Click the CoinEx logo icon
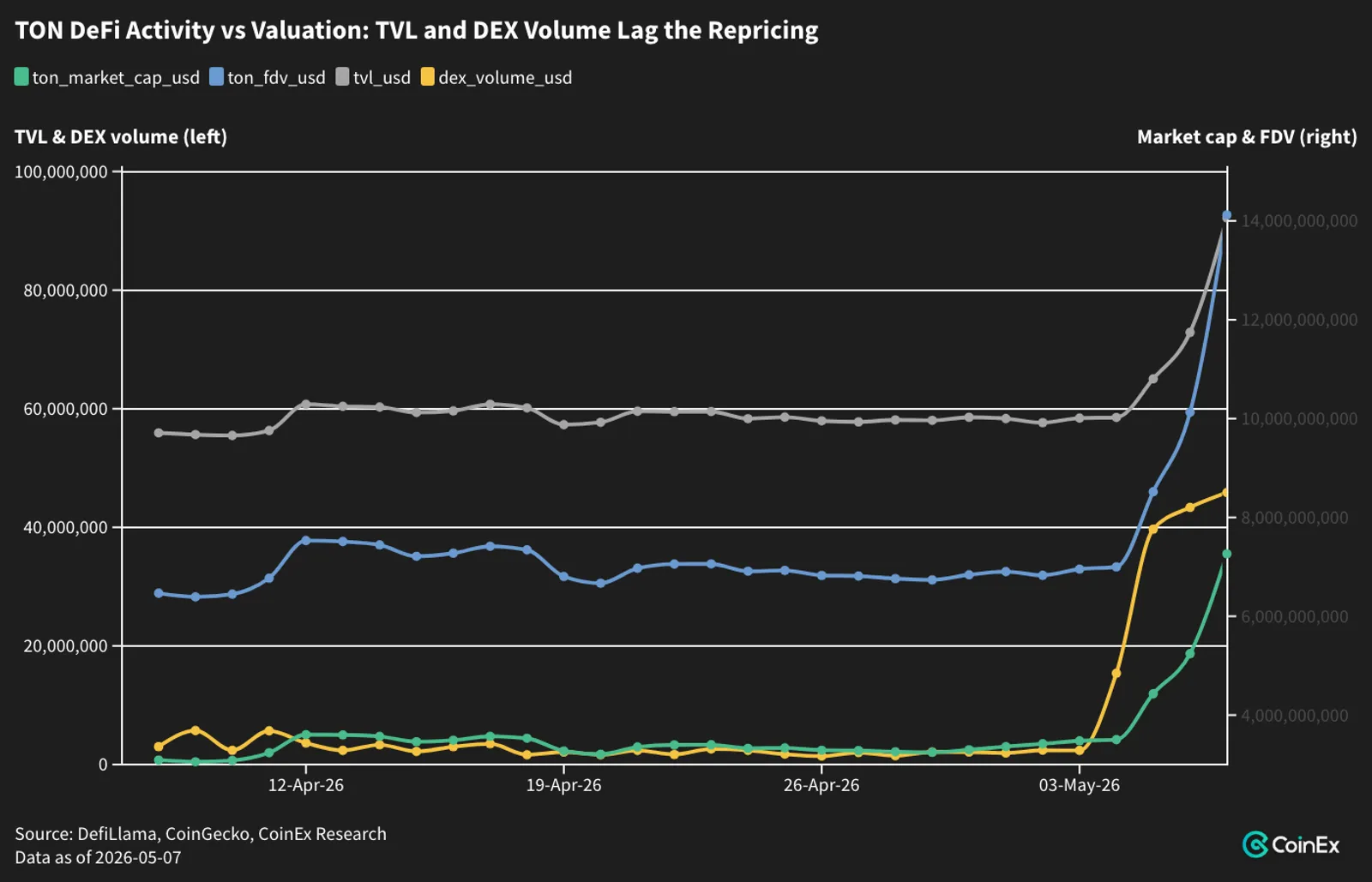 click(1255, 845)
